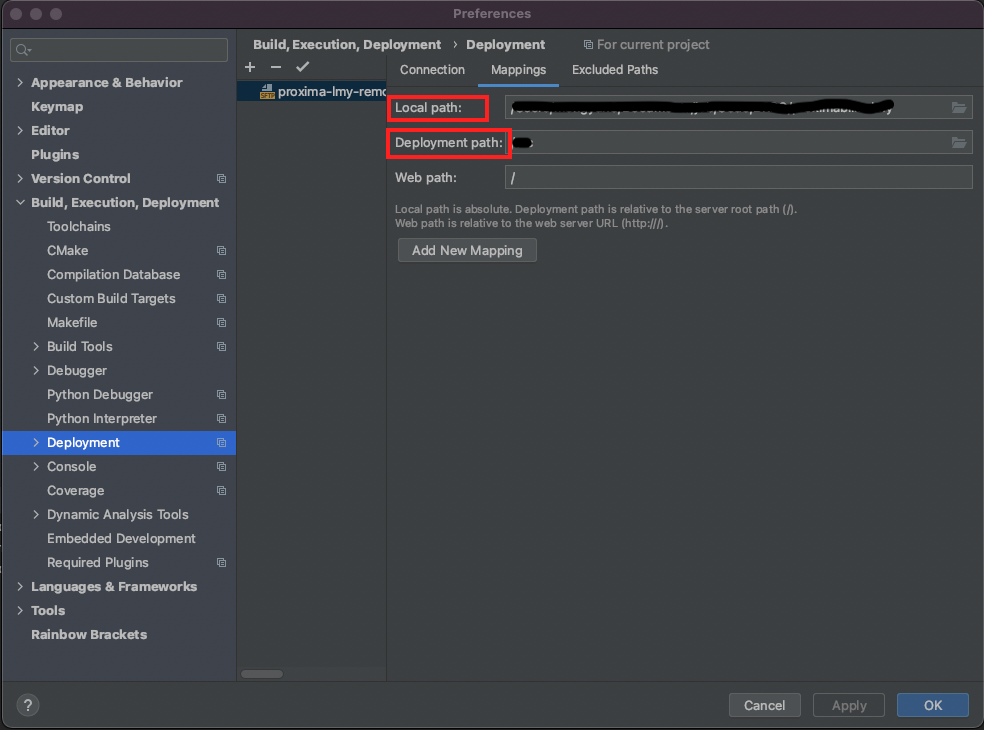This screenshot has width=984, height=730.
Task: Click the magnifier in the settings search box
Action: [20, 49]
